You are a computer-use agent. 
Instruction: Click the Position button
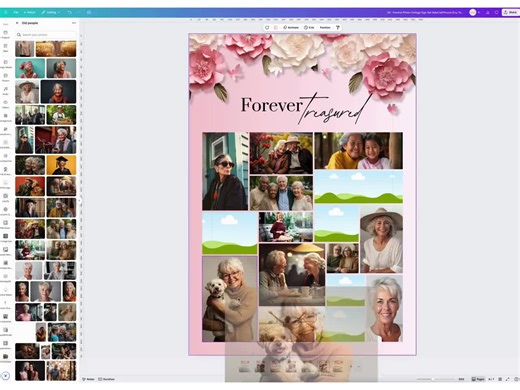click(325, 28)
